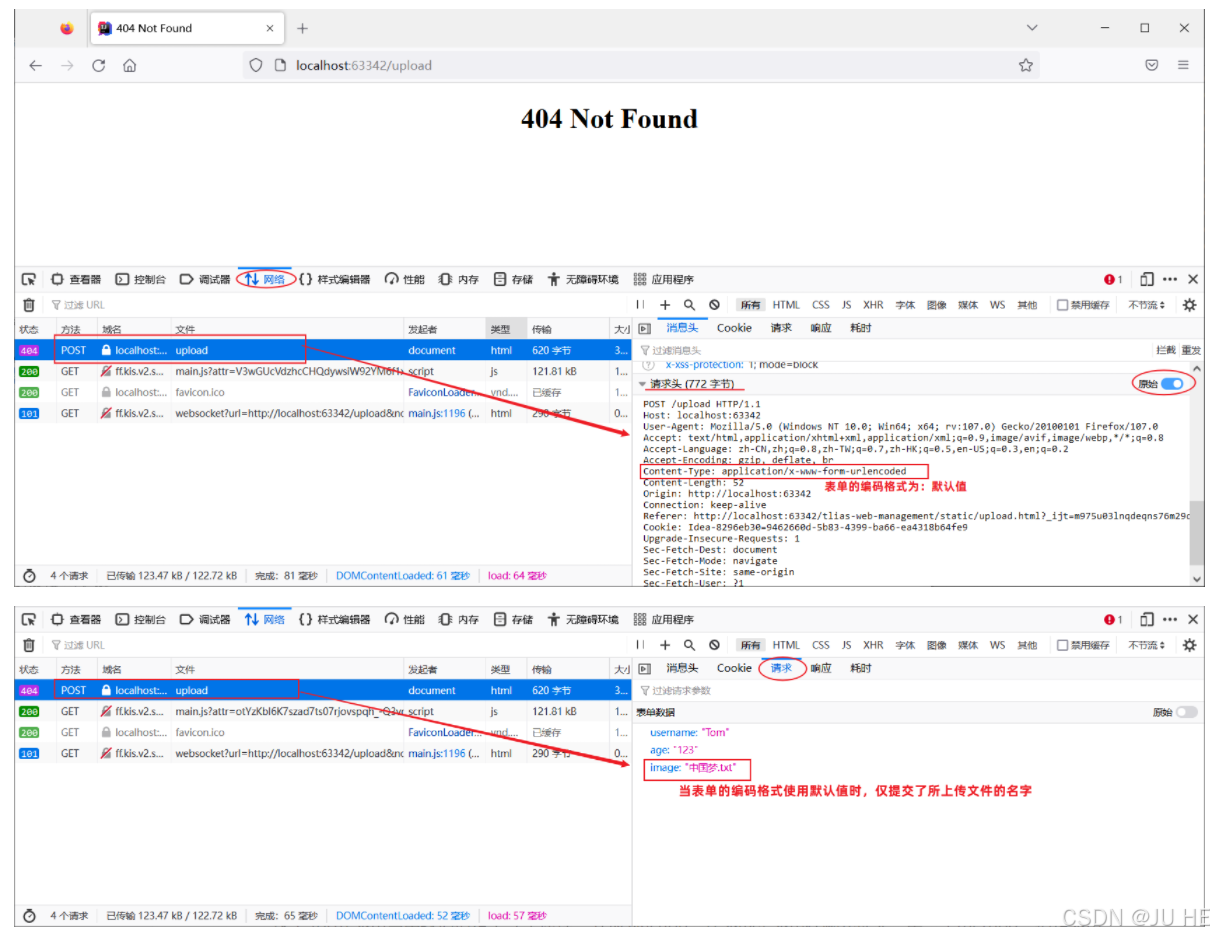Turn off the 原始 raw toggle in upper pane
Screen dimensions: 1214x937
[x=1171, y=384]
